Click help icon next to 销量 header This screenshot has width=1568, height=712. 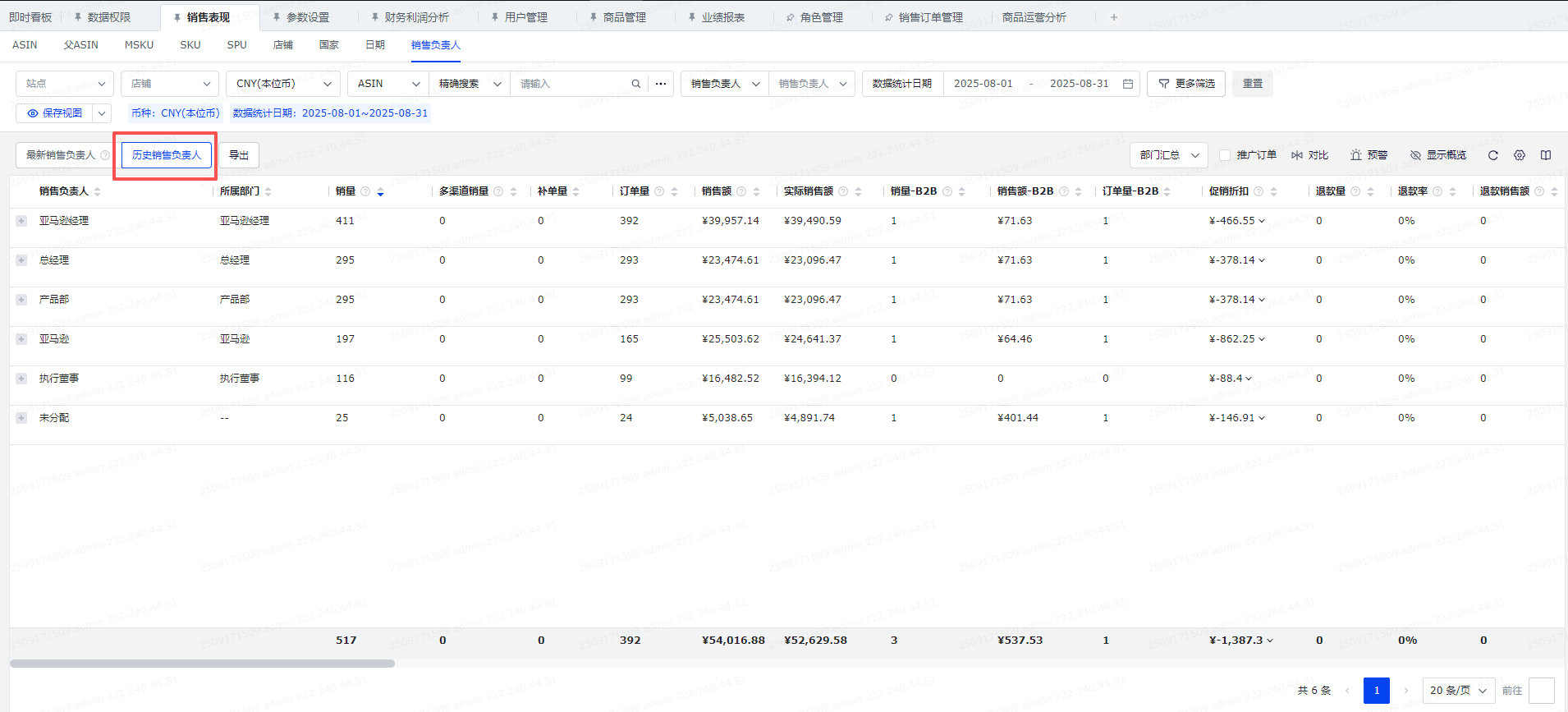coord(365,191)
